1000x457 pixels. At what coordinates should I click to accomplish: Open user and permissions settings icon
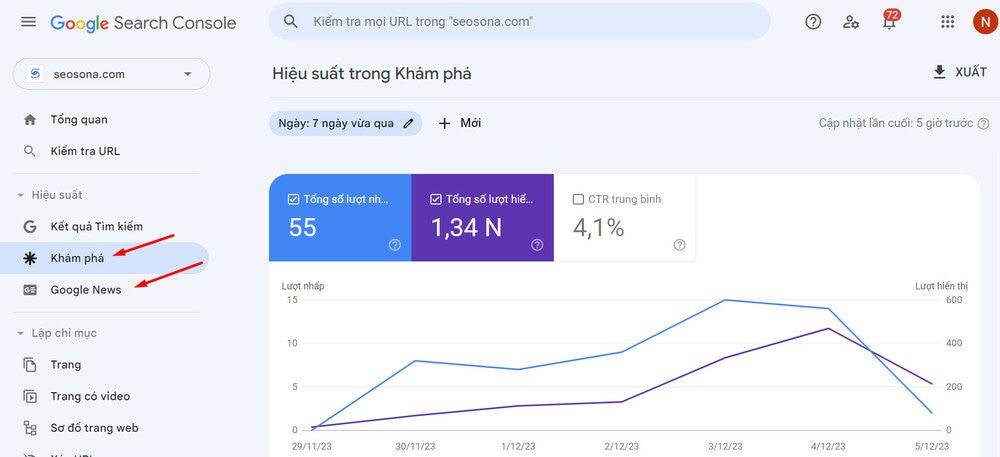851,22
